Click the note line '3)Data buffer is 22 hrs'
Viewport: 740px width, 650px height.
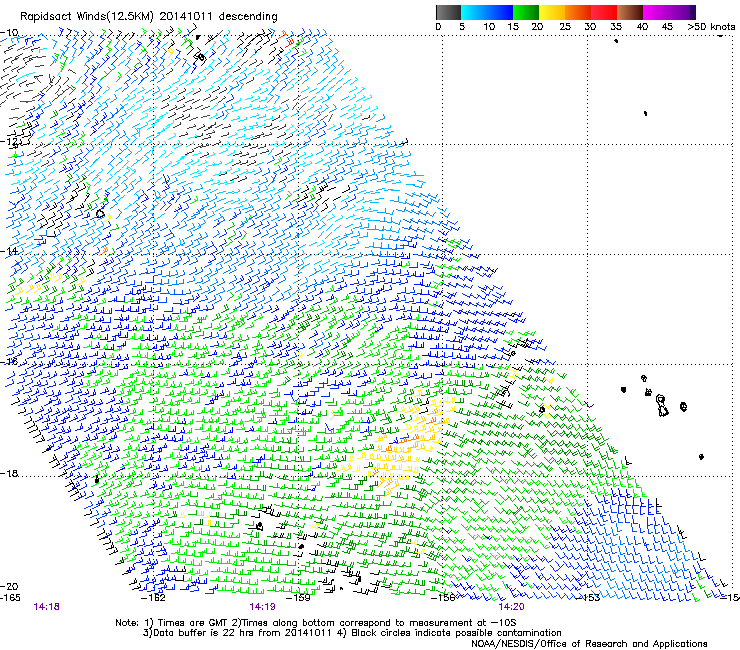tap(352, 633)
